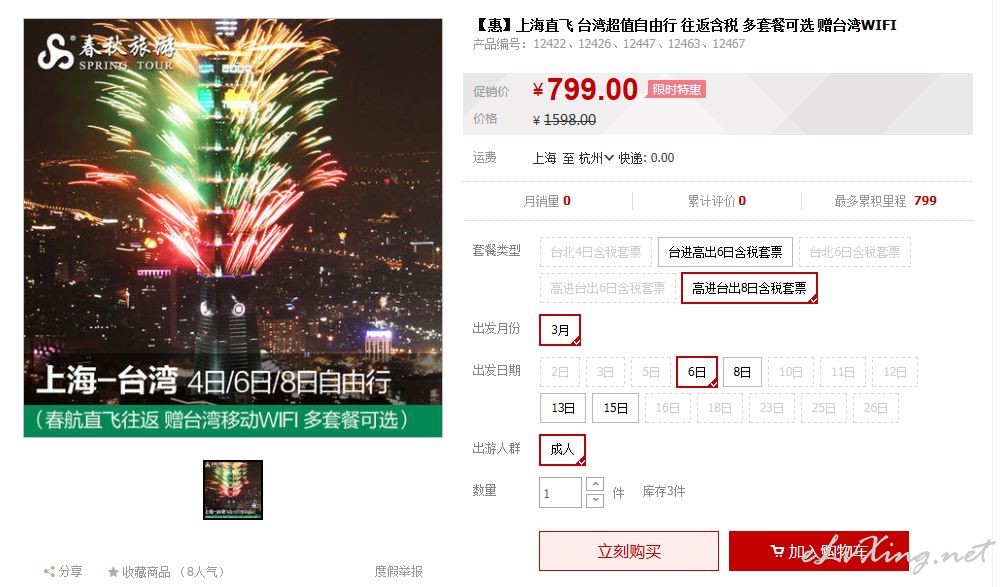Click the 度假举报 report link
The image size is (1006, 587).
click(x=398, y=571)
